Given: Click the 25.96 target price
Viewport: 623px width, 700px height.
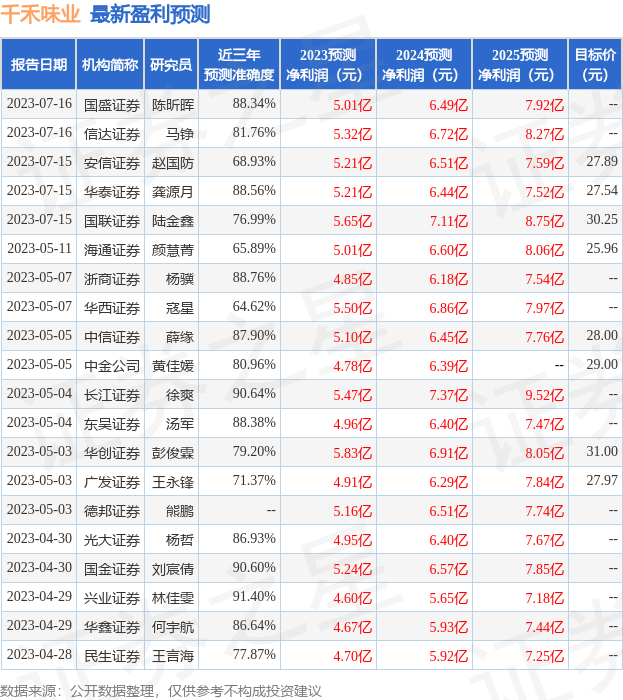Looking at the screenshot, I should (602, 249).
